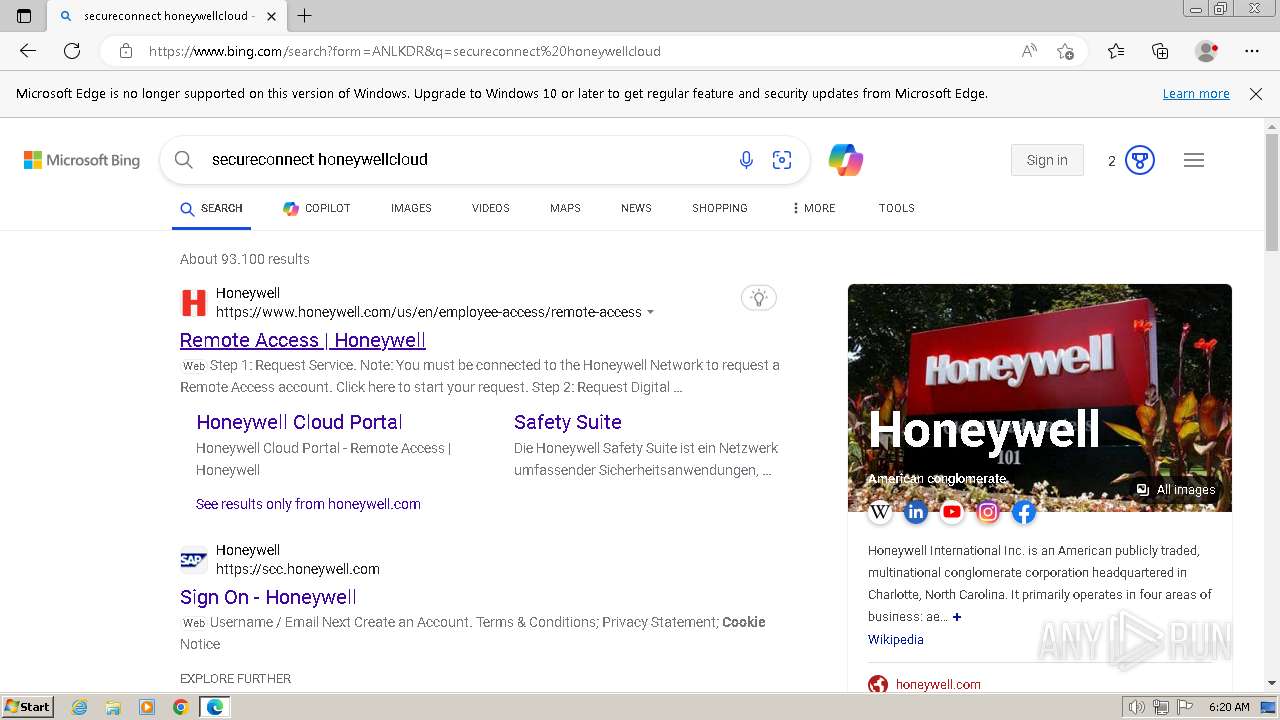Click the lightbulb icon beside Honeywell result
Screen dimensions: 1280x720
[x=759, y=298]
